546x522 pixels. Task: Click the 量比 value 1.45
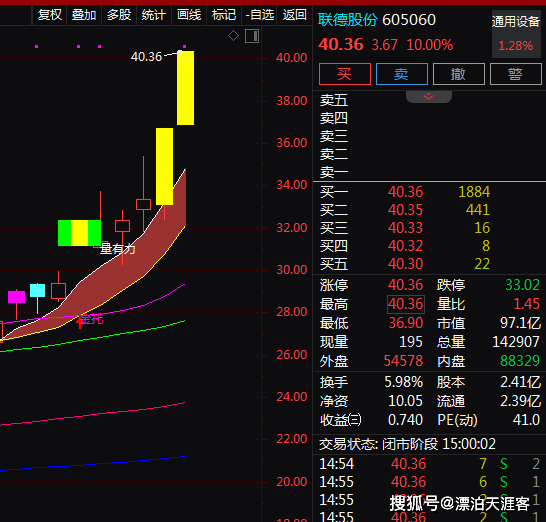pyautogui.click(x=526, y=304)
